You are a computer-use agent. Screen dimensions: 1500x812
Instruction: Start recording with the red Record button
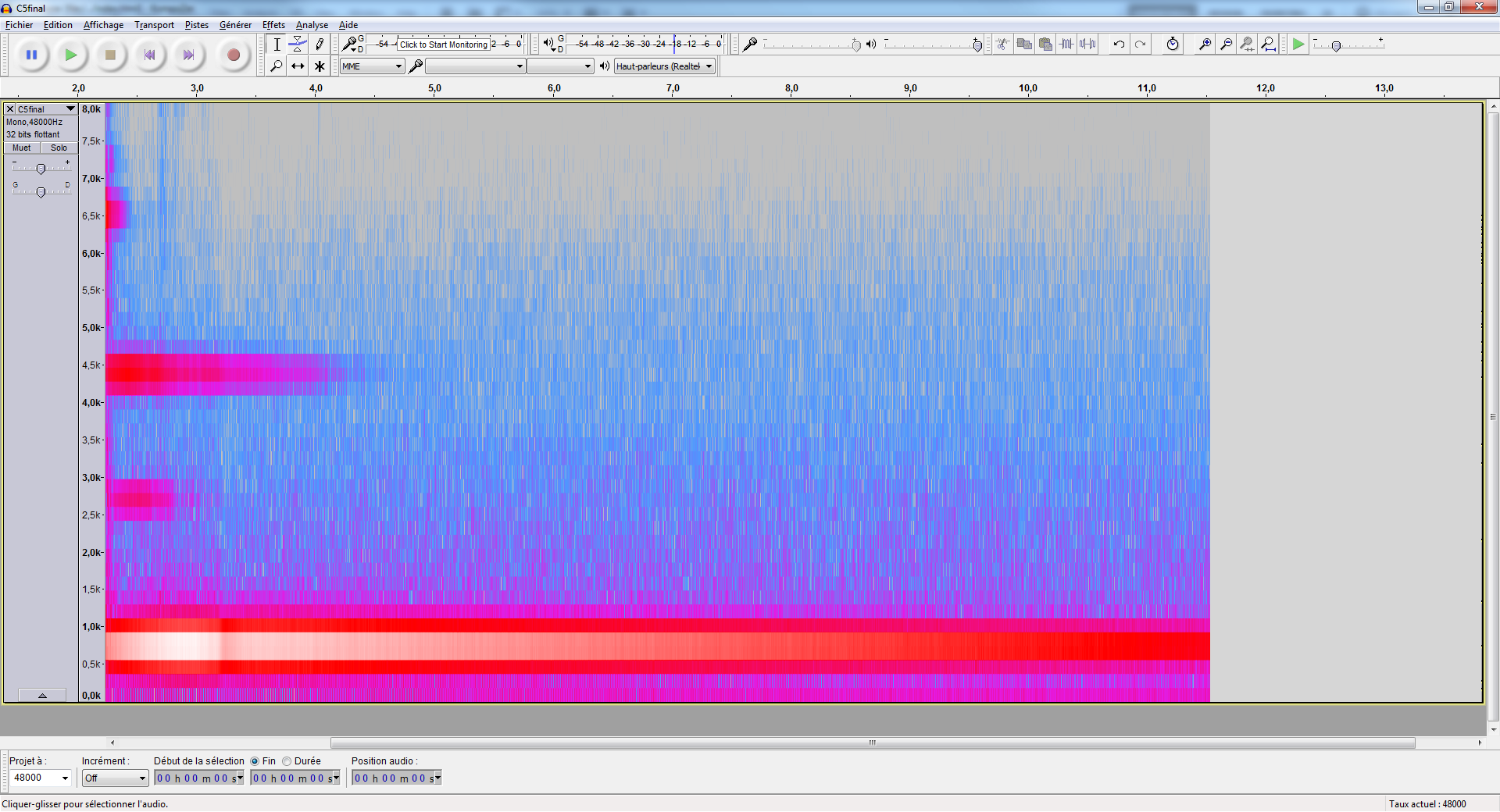coord(233,55)
